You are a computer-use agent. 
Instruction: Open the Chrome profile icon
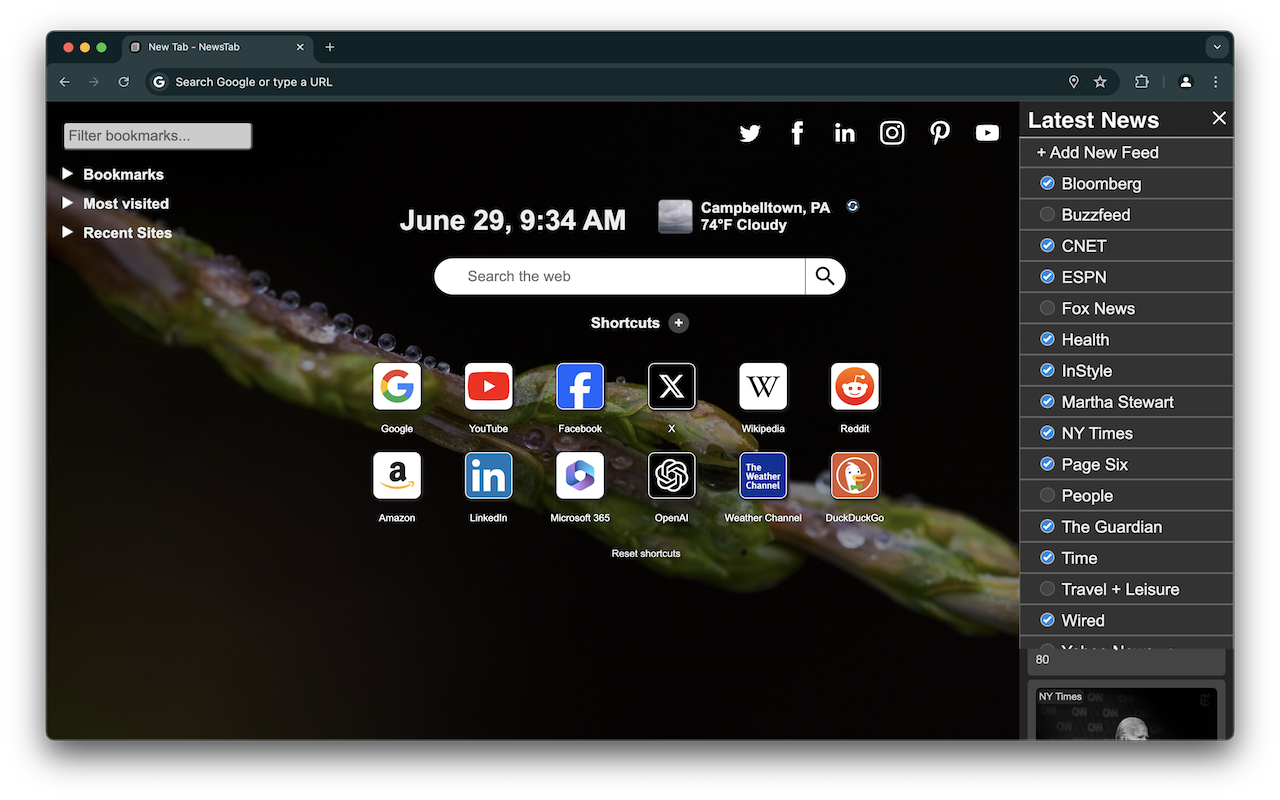(1186, 82)
